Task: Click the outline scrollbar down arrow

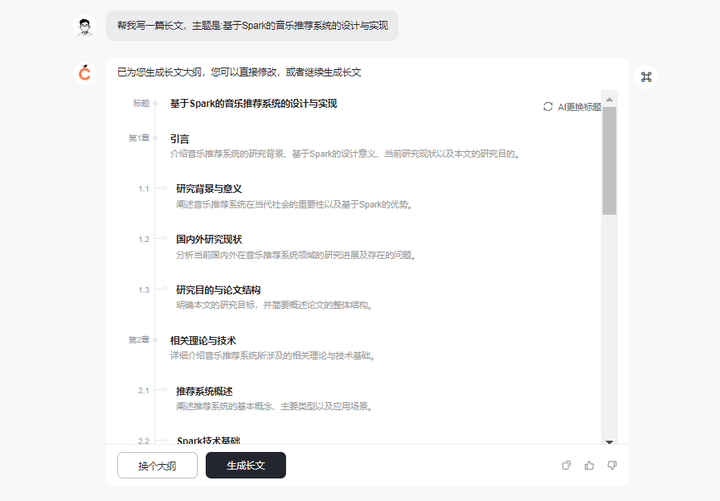Action: [609, 442]
